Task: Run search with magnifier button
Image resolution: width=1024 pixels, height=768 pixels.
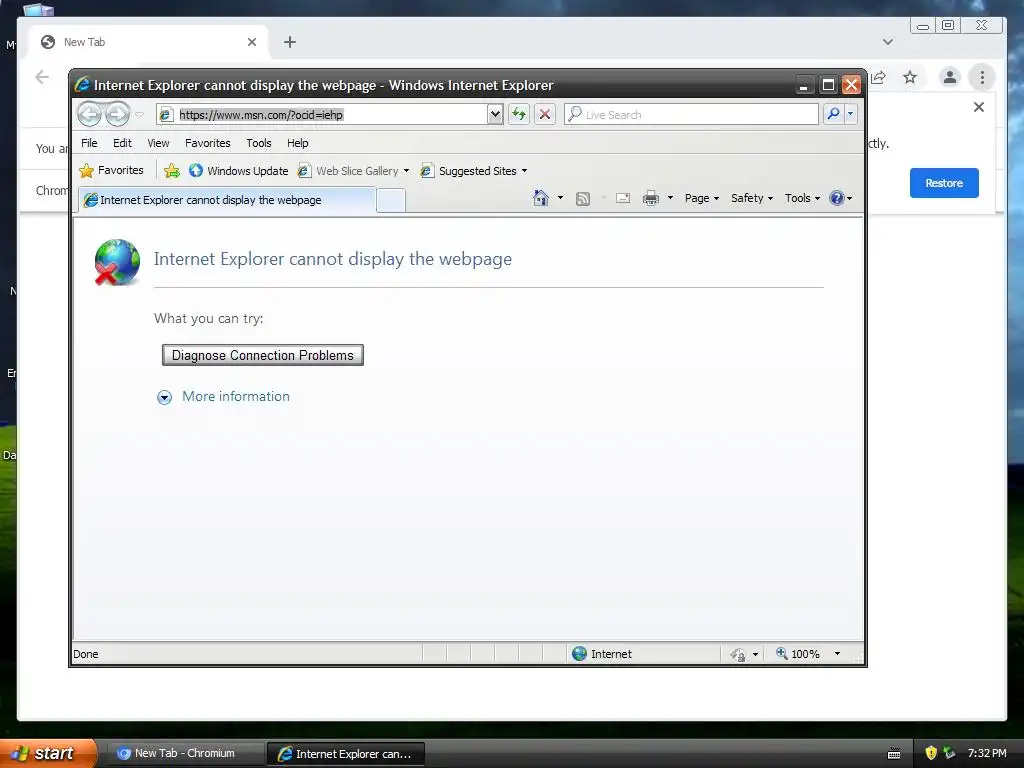Action: pos(833,114)
